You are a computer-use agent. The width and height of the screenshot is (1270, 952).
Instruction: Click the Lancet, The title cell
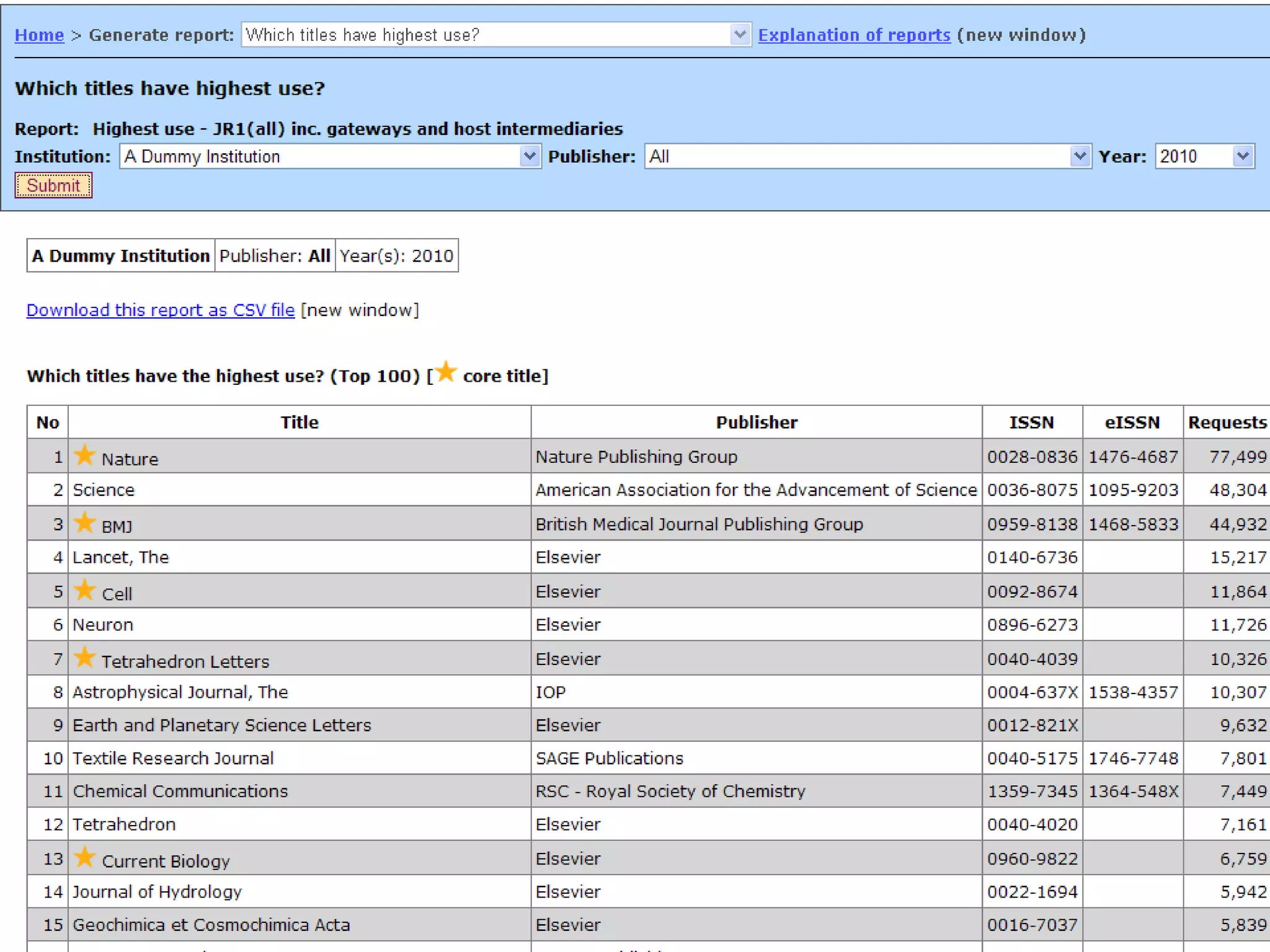[120, 557]
